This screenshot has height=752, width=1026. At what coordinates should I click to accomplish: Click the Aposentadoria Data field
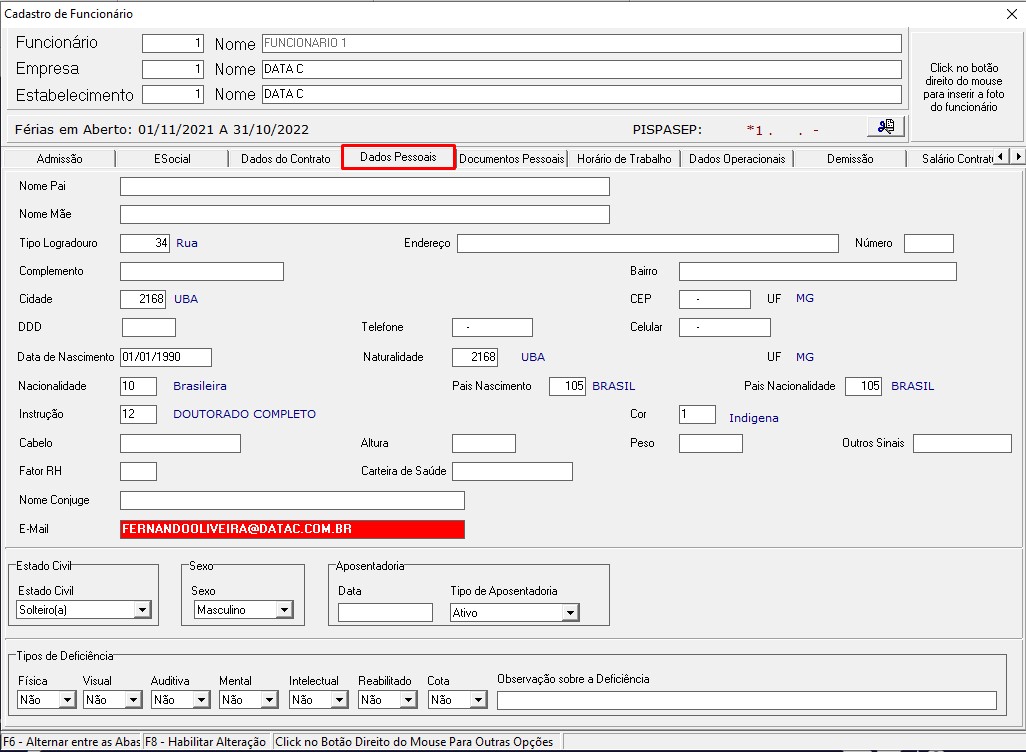385,613
